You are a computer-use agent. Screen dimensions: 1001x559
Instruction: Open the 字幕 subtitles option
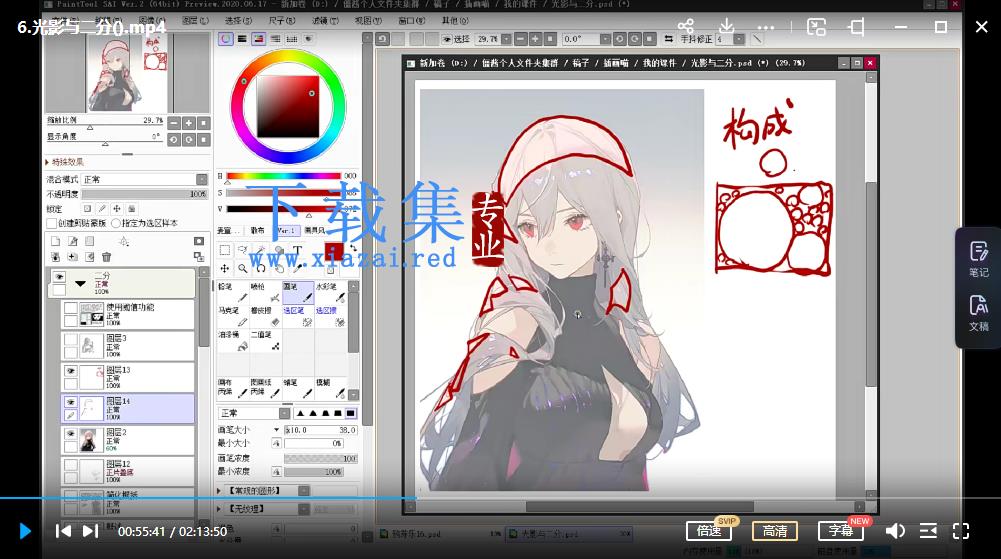(x=841, y=531)
